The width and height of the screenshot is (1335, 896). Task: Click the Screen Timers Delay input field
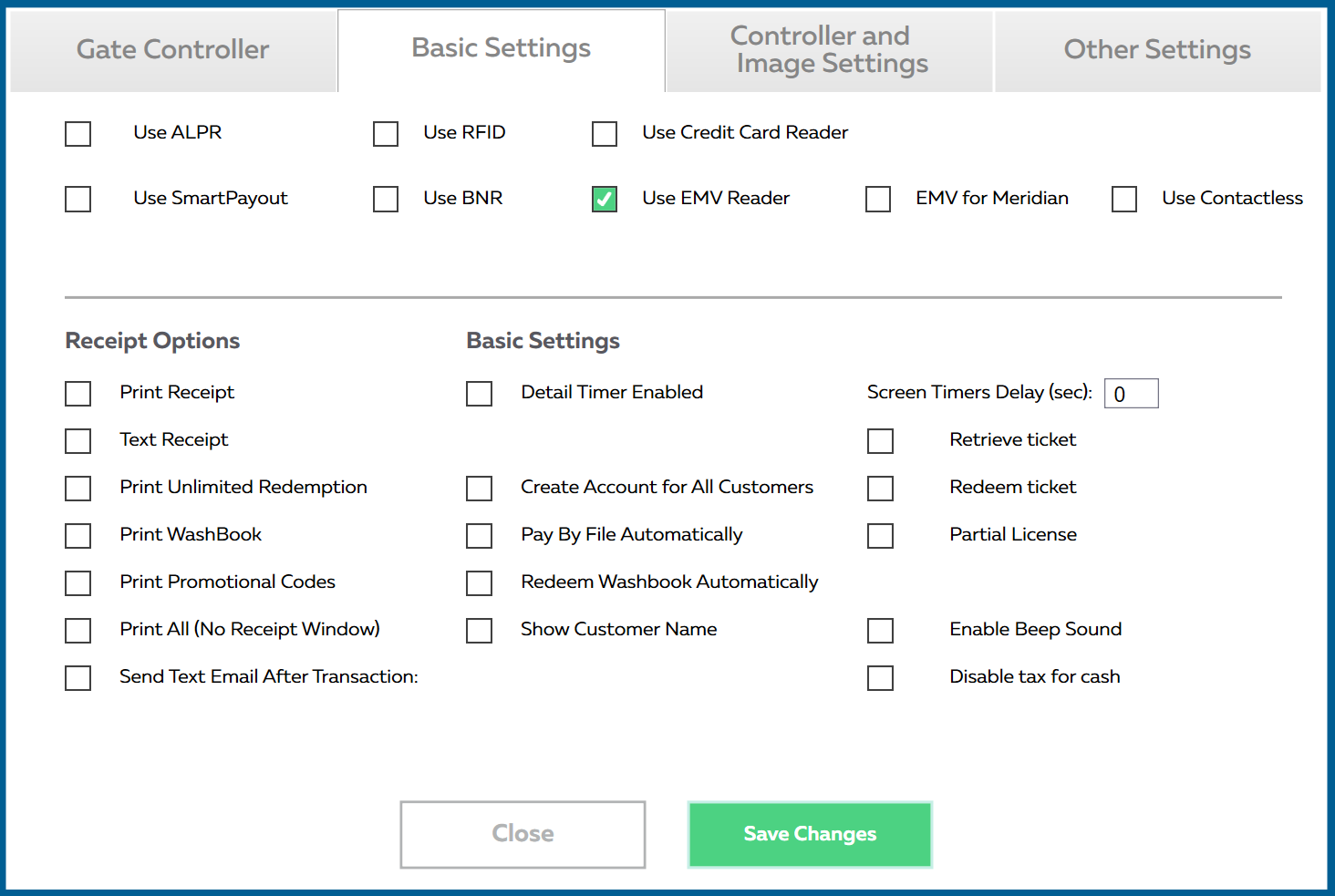pos(1131,393)
